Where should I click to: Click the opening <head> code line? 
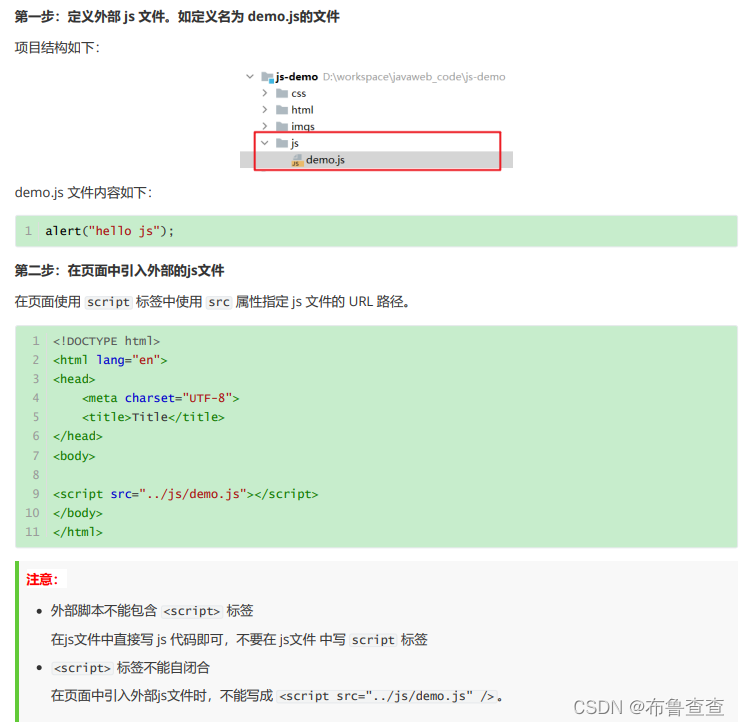[x=74, y=379]
